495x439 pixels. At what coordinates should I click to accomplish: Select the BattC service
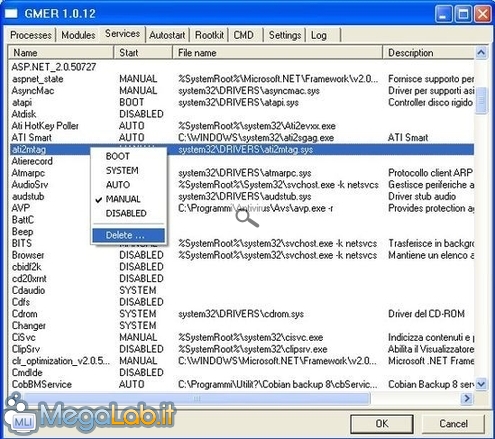coord(23,220)
